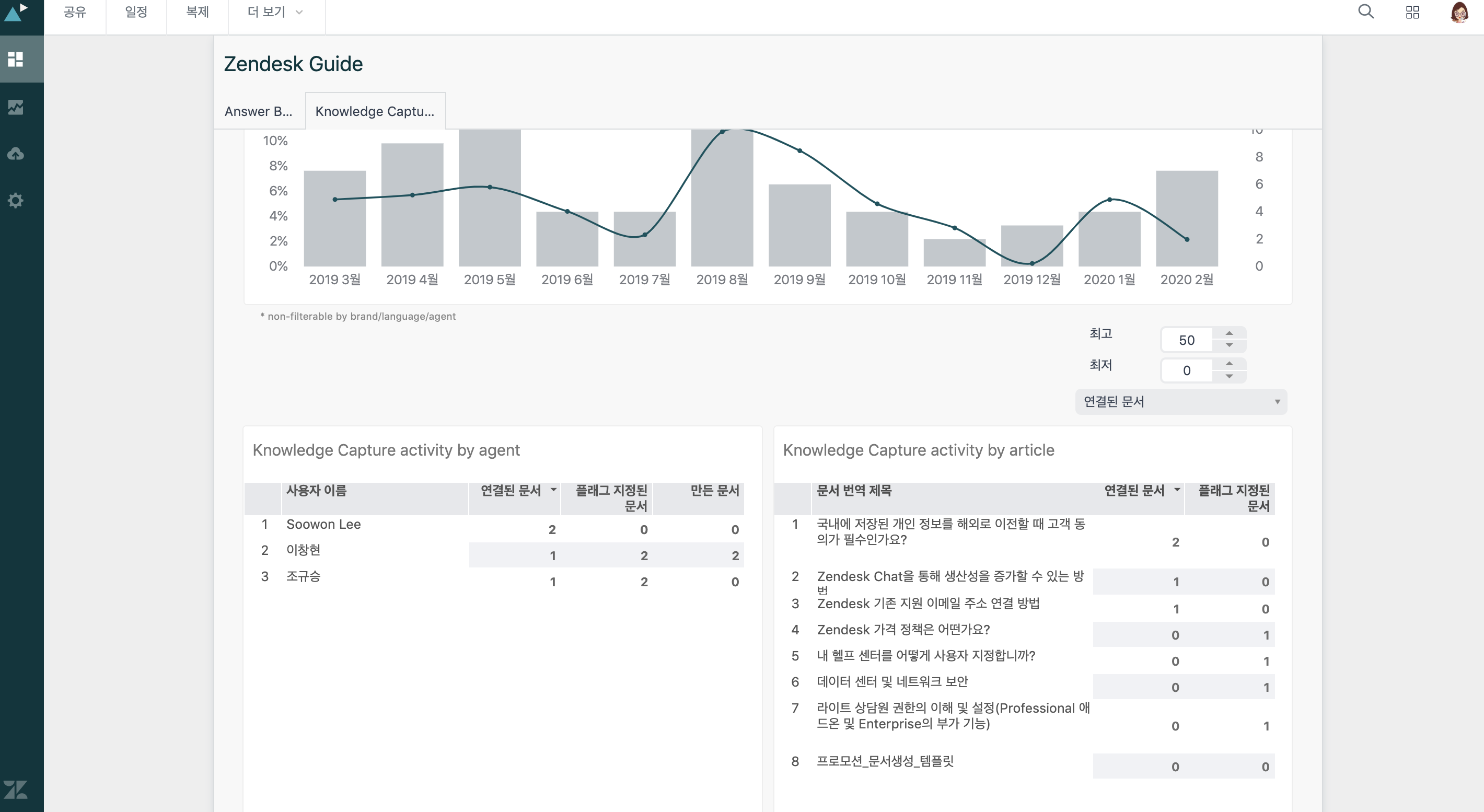Image resolution: width=1484 pixels, height=812 pixels.
Task: Select article 프로모션_문서생성_템플릿
Action: click(x=885, y=761)
